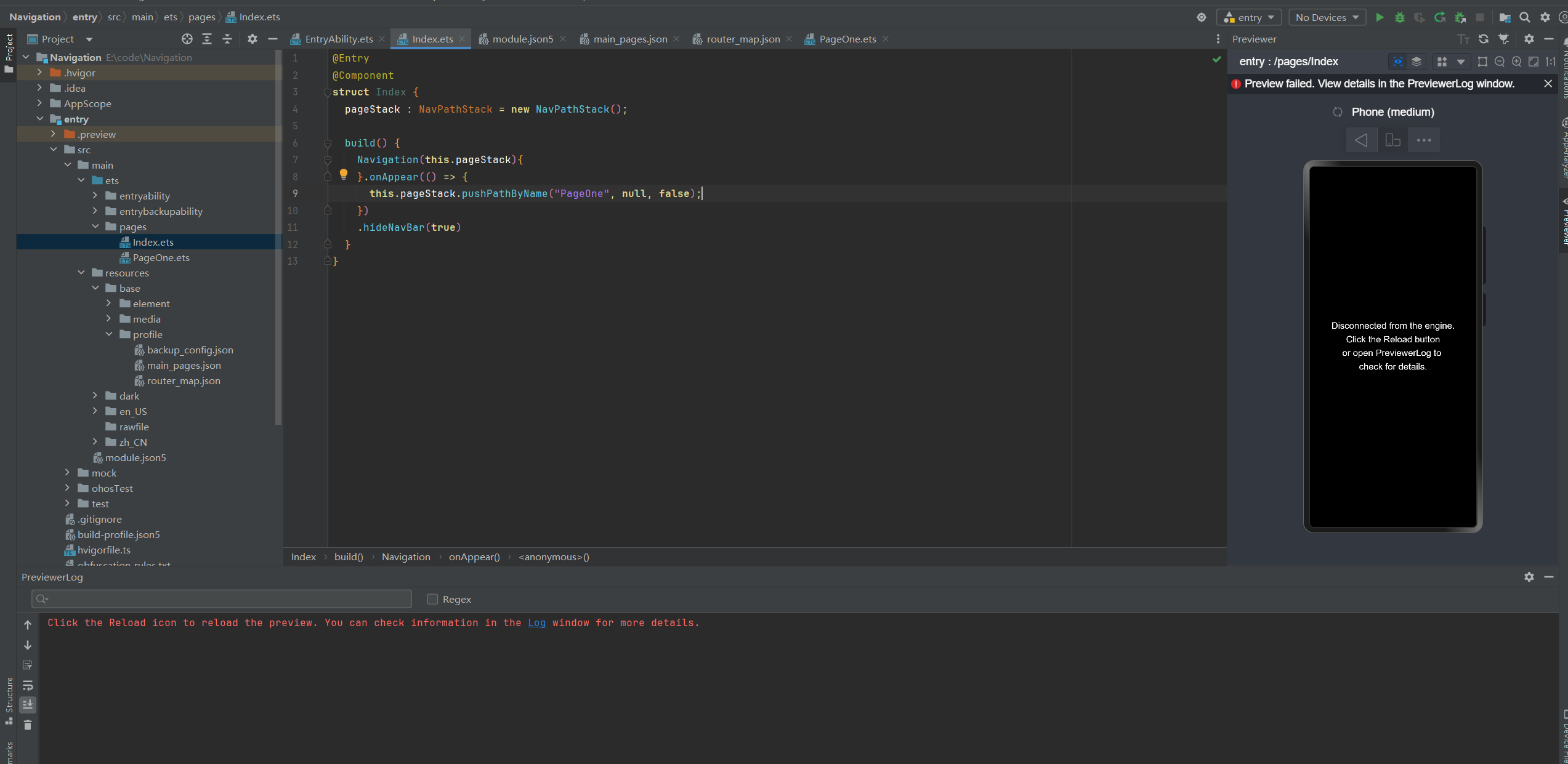1568x764 pixels.
Task: Expand the entryability folder
Action: (x=95, y=196)
